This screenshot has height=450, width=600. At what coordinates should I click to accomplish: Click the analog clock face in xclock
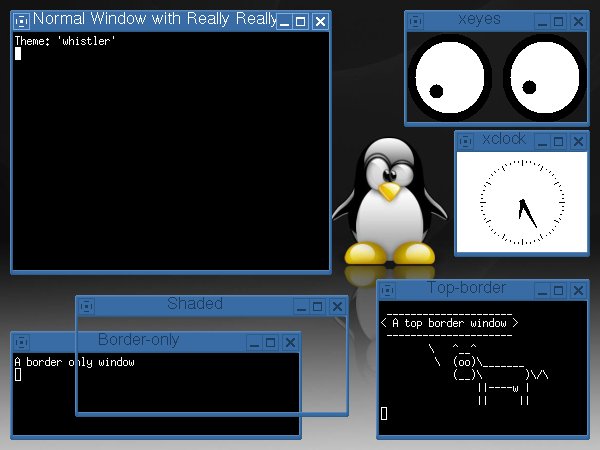[522, 202]
